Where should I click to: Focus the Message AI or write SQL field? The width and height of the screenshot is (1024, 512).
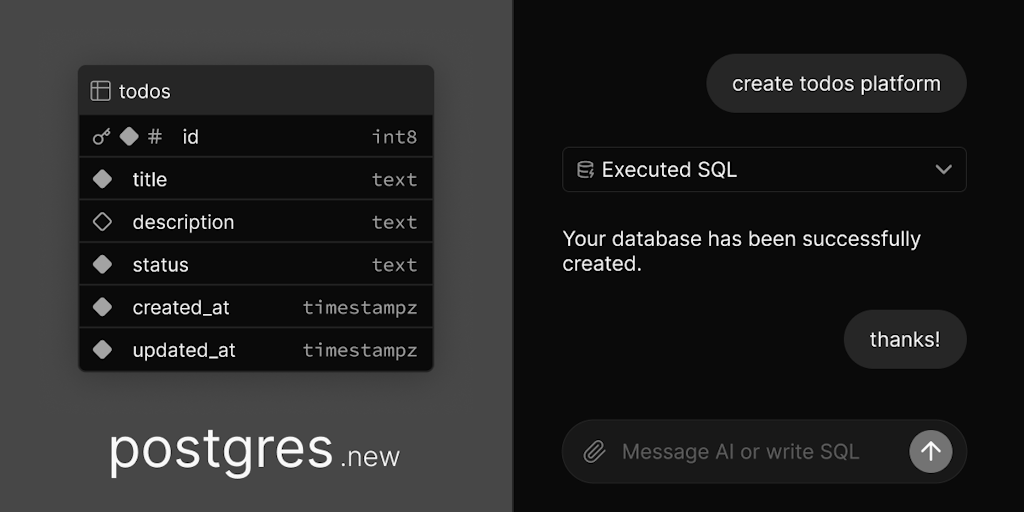point(740,452)
